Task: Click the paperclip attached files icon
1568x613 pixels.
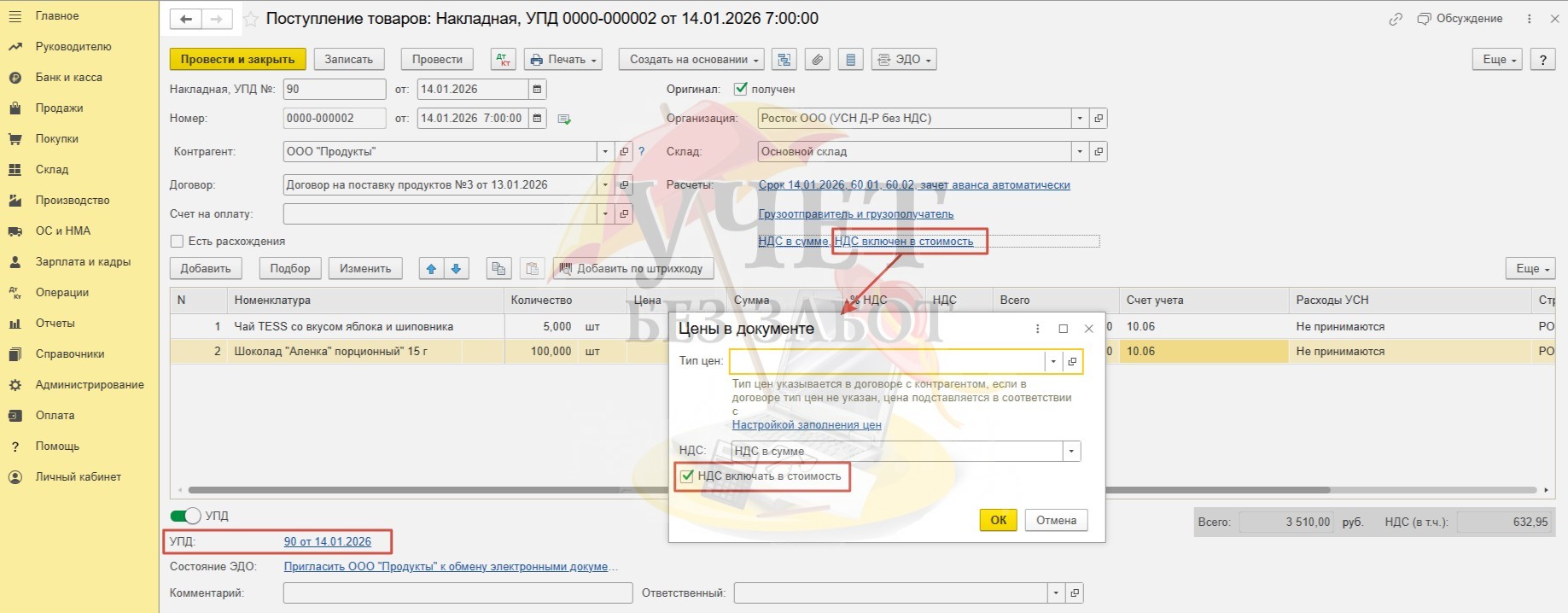Action: (817, 60)
